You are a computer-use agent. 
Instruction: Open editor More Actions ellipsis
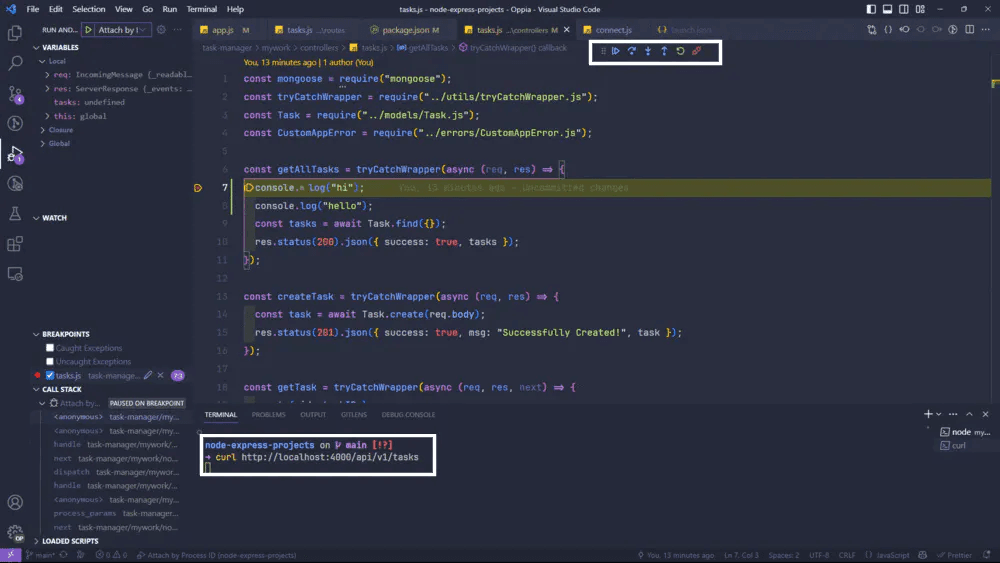(x=986, y=29)
